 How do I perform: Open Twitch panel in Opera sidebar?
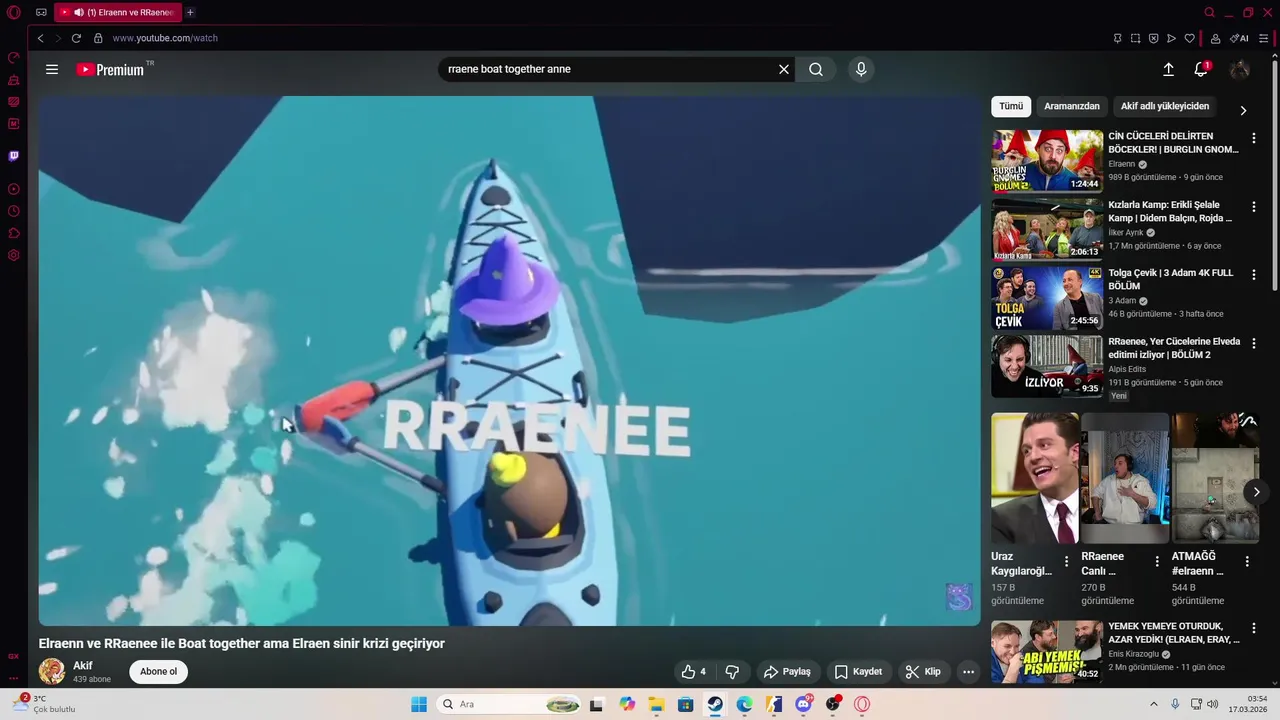[x=14, y=156]
